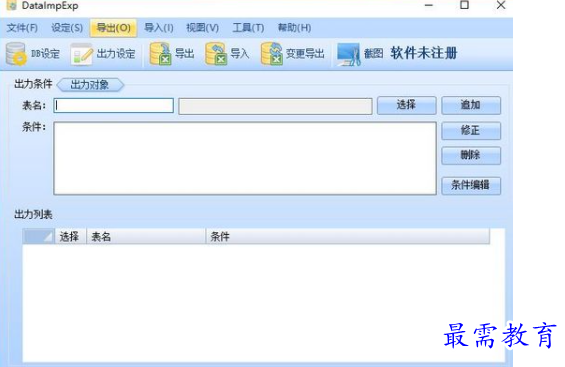Click the 条件 column header in list
Viewport: 565px width, 367px height.
click(x=347, y=237)
